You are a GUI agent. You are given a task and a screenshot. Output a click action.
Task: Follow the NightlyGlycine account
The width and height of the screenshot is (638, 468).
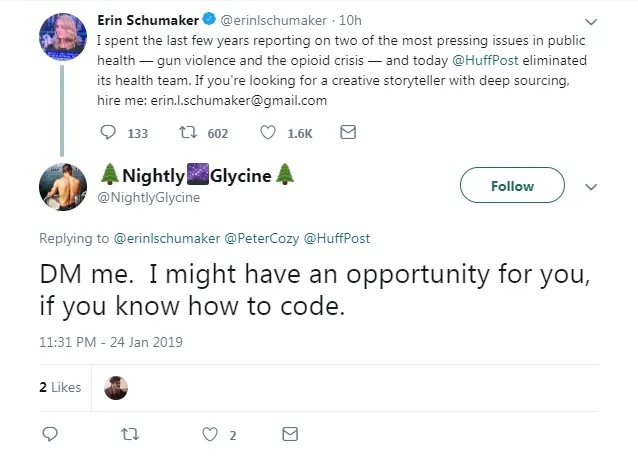click(512, 185)
